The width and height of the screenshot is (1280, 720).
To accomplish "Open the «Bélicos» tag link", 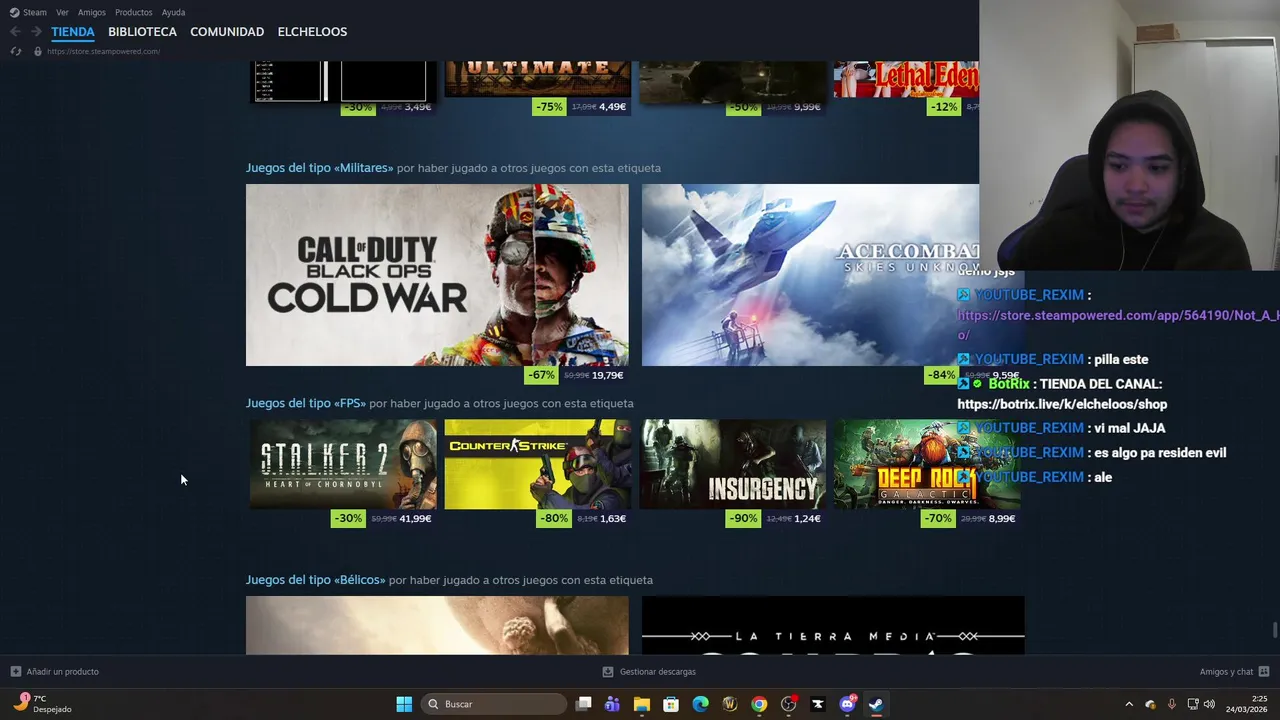I will click(316, 580).
